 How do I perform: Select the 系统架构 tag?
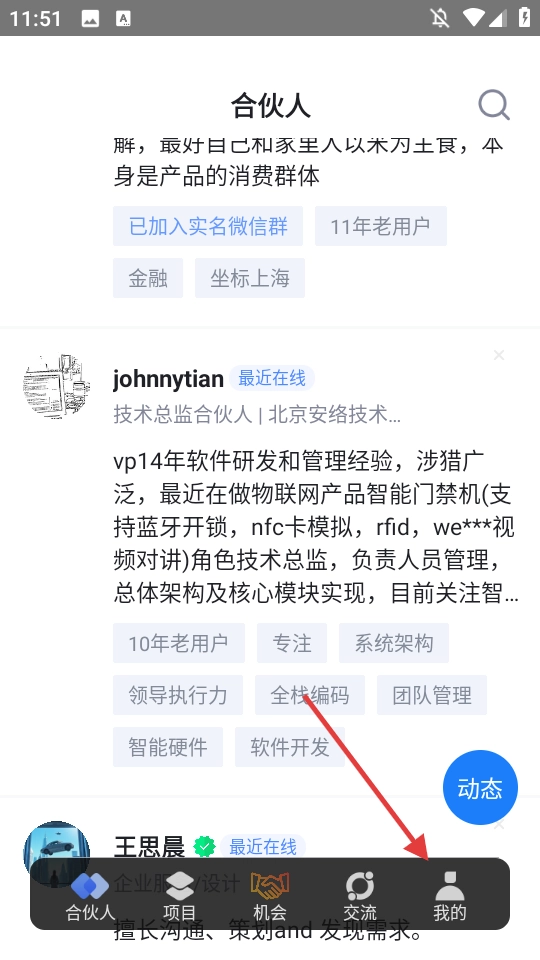[394, 643]
